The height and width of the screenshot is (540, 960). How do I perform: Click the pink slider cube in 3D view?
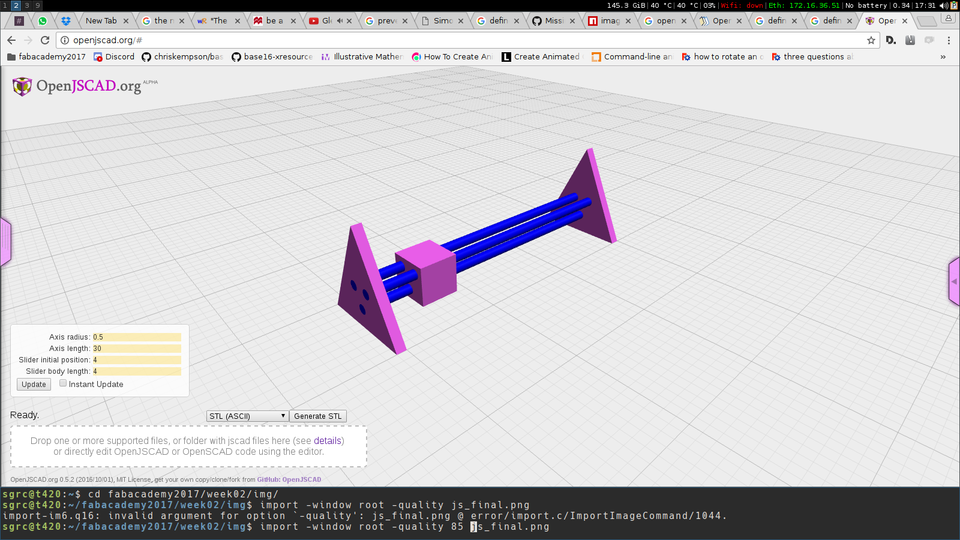tap(427, 272)
